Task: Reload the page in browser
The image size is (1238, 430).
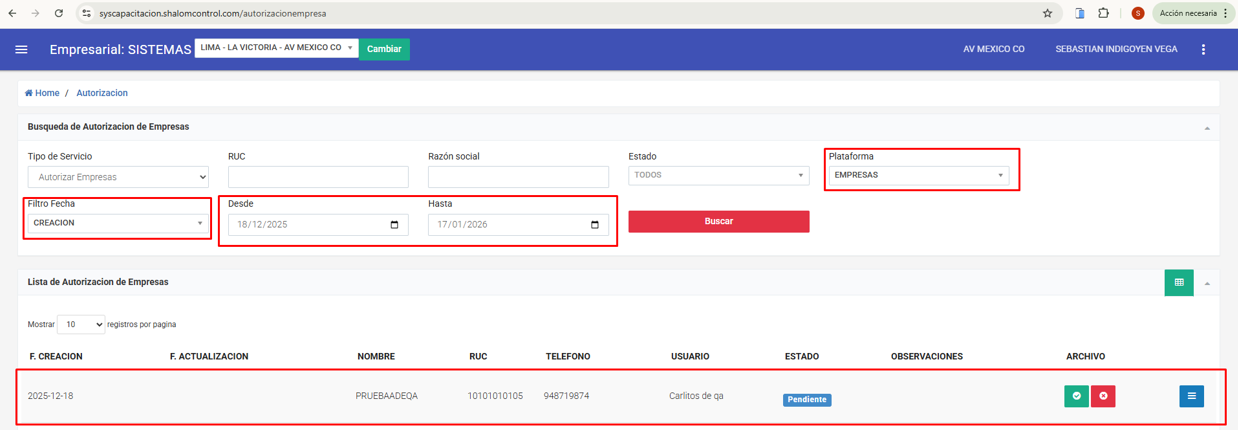Action: (x=59, y=14)
